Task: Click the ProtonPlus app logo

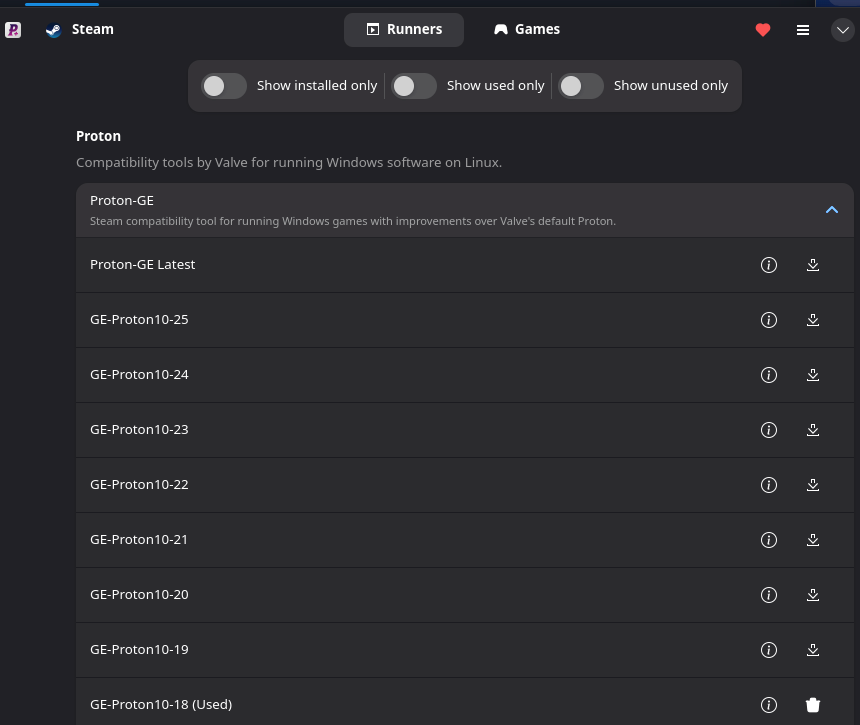Action: (x=13, y=30)
